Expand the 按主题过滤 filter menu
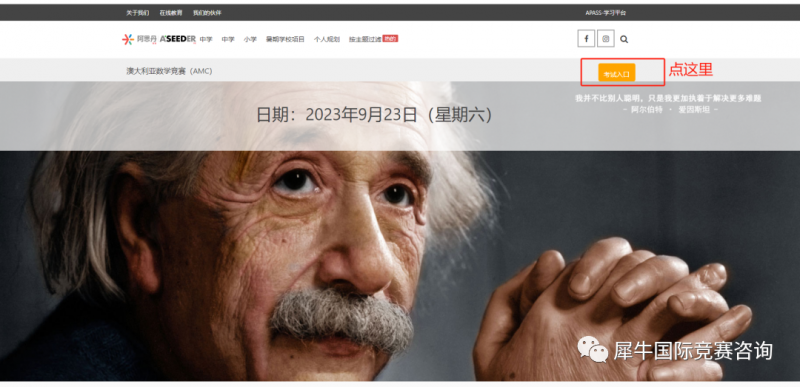This screenshot has height=387, width=800. click(365, 39)
